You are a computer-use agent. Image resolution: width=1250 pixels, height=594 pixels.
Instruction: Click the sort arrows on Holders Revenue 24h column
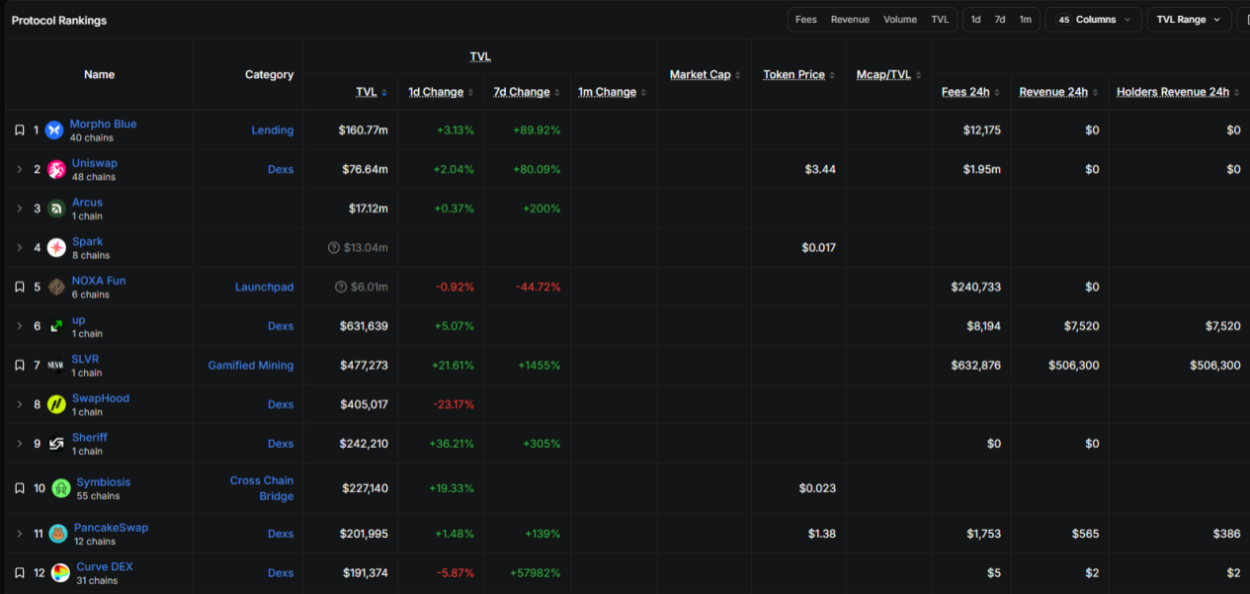pos(1237,93)
